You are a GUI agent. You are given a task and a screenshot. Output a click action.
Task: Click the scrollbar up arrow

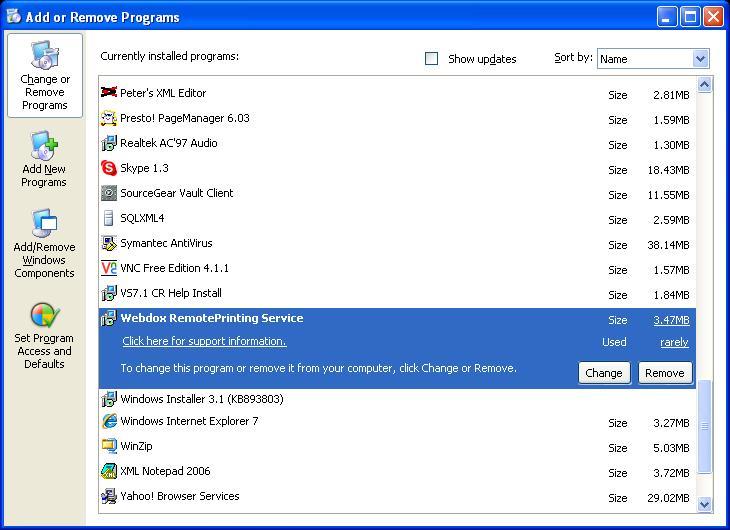pyautogui.click(x=704, y=86)
